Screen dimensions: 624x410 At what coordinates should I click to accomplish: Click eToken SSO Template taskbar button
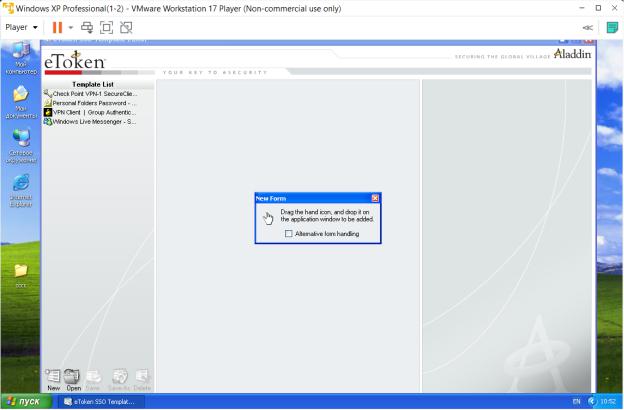point(101,402)
